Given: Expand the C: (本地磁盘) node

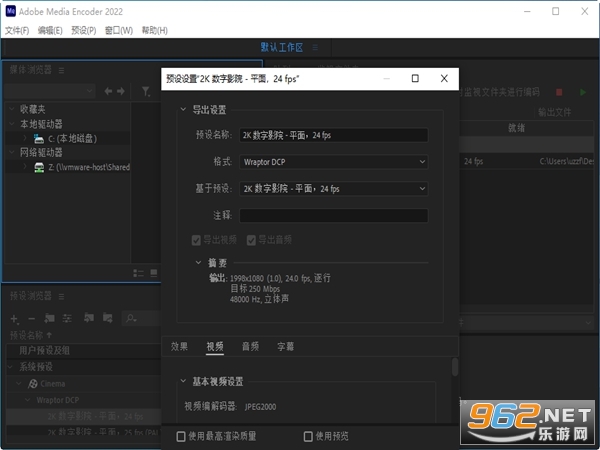Looking at the screenshot, I should [24, 138].
